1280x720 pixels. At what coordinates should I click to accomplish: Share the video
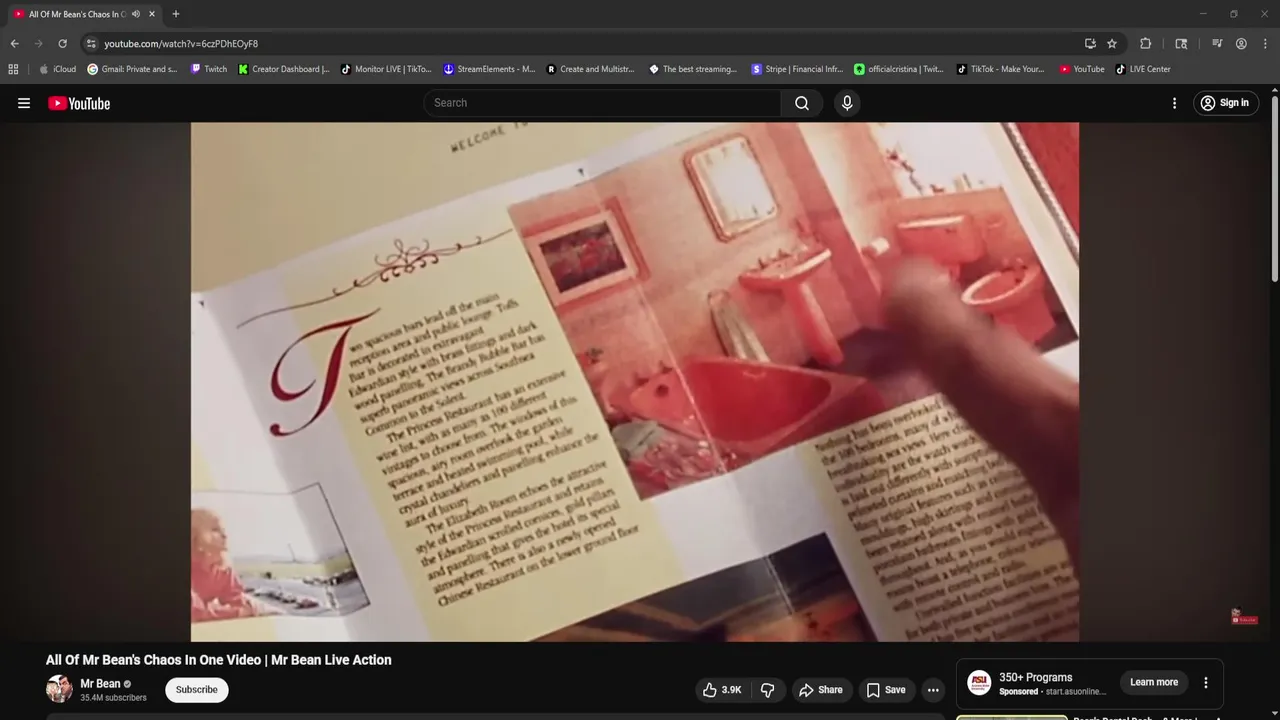click(x=820, y=690)
